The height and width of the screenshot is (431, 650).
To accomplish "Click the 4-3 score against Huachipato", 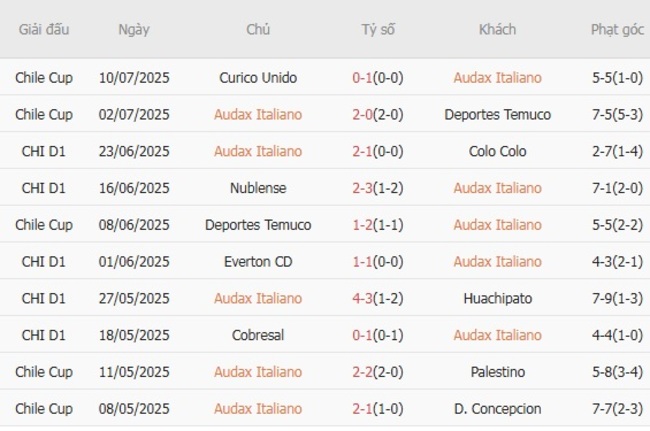I will (x=378, y=298).
